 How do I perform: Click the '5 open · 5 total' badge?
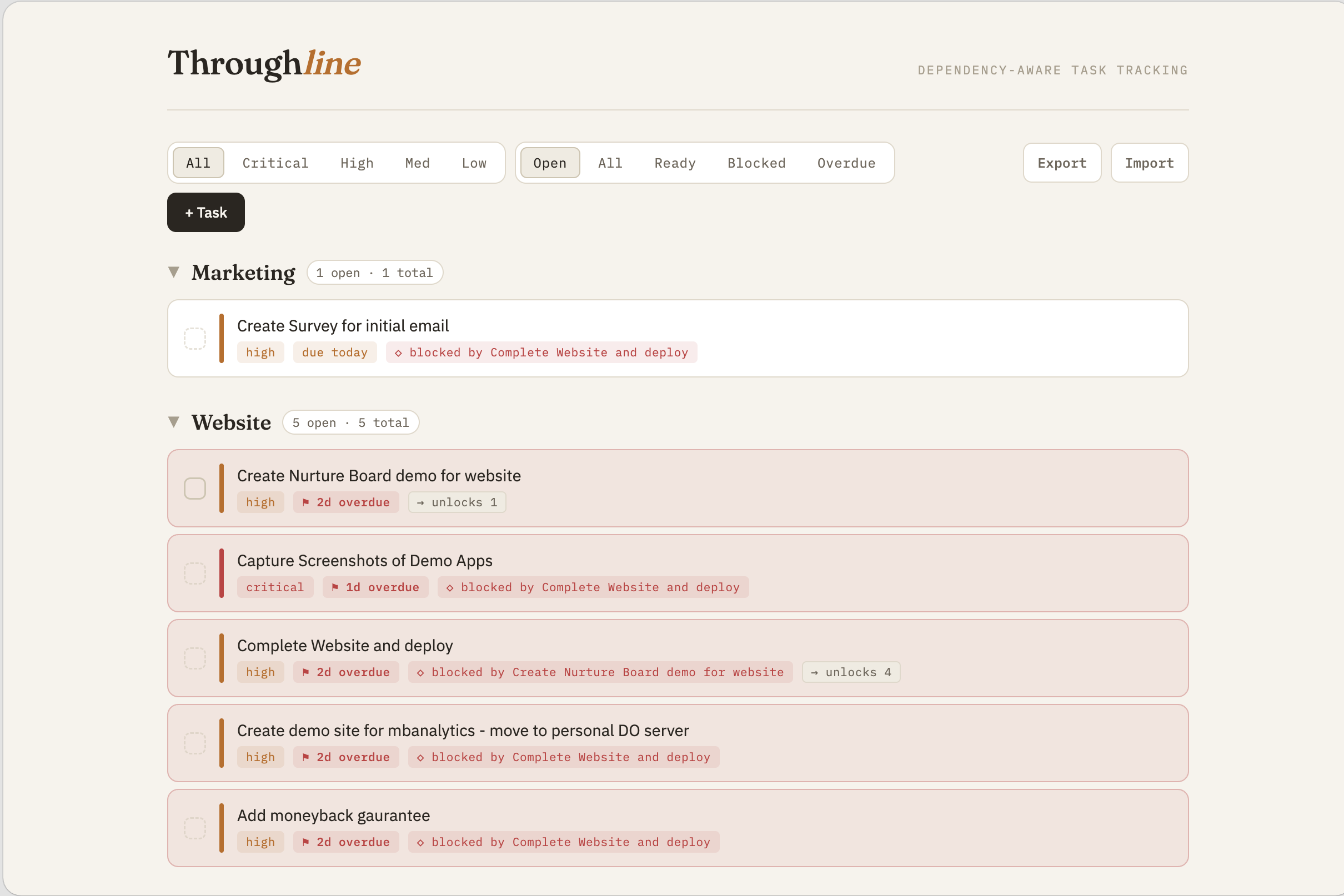pos(350,423)
